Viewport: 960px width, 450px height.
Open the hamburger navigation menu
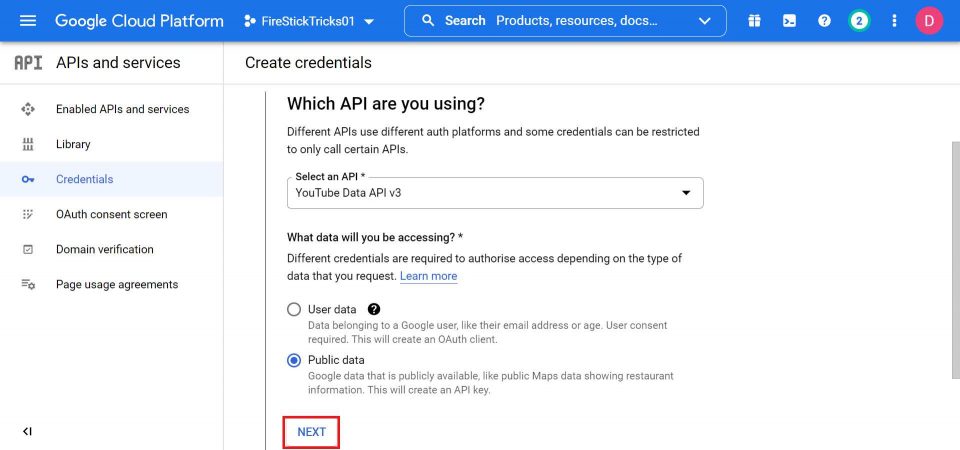(x=28, y=21)
